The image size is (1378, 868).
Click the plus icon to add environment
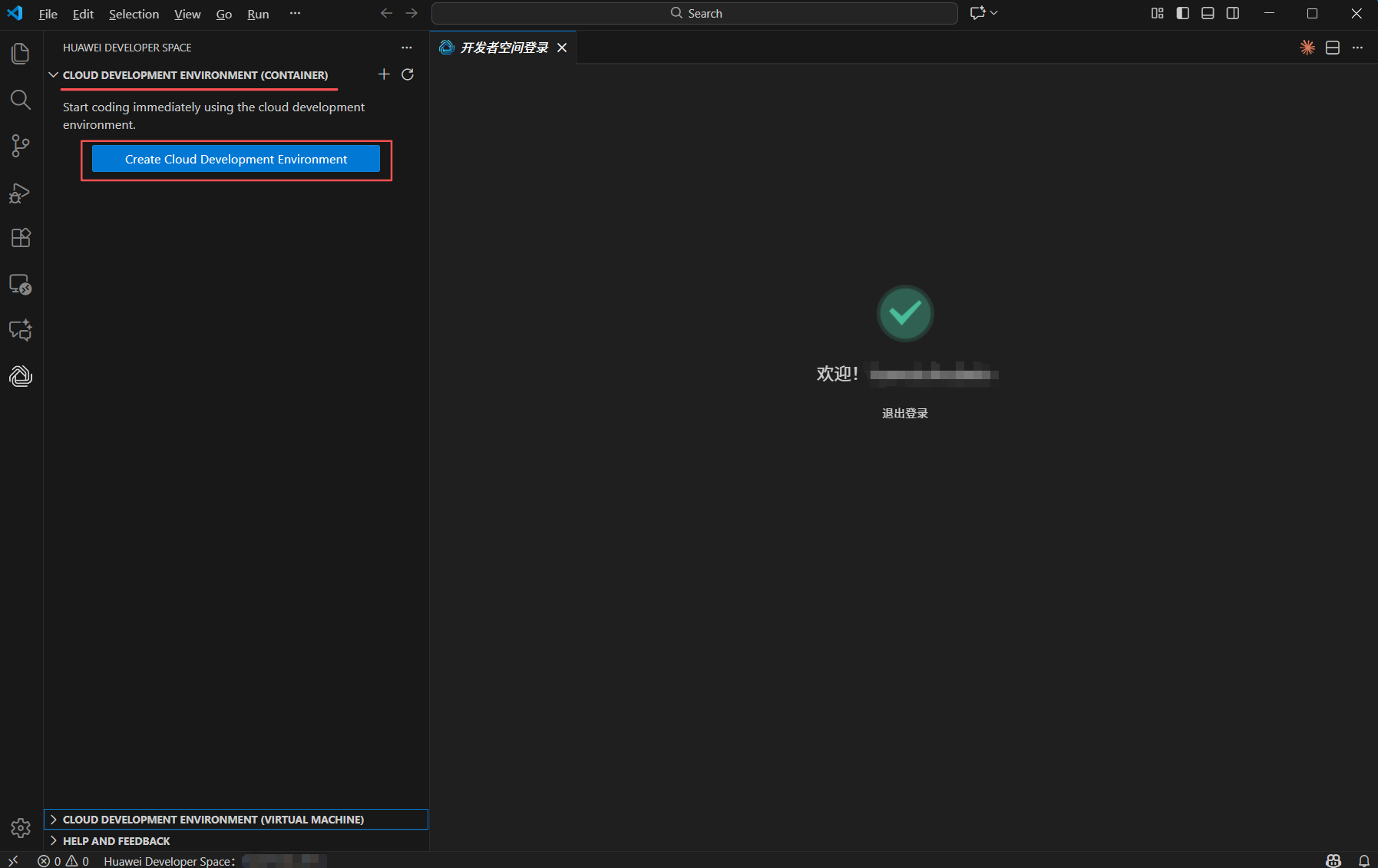[384, 74]
